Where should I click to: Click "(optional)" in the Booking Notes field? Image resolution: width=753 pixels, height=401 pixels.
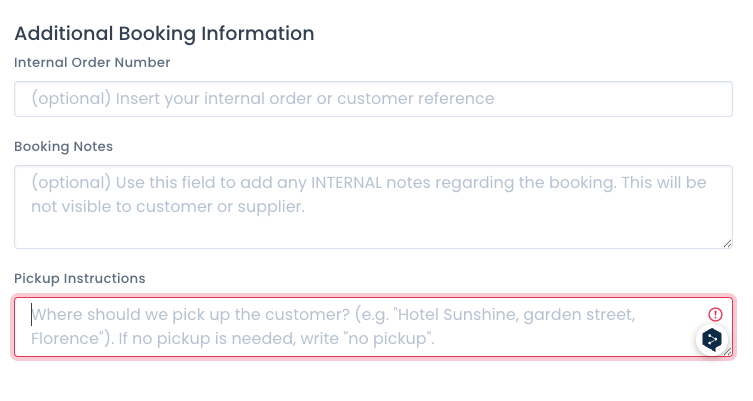(71, 183)
